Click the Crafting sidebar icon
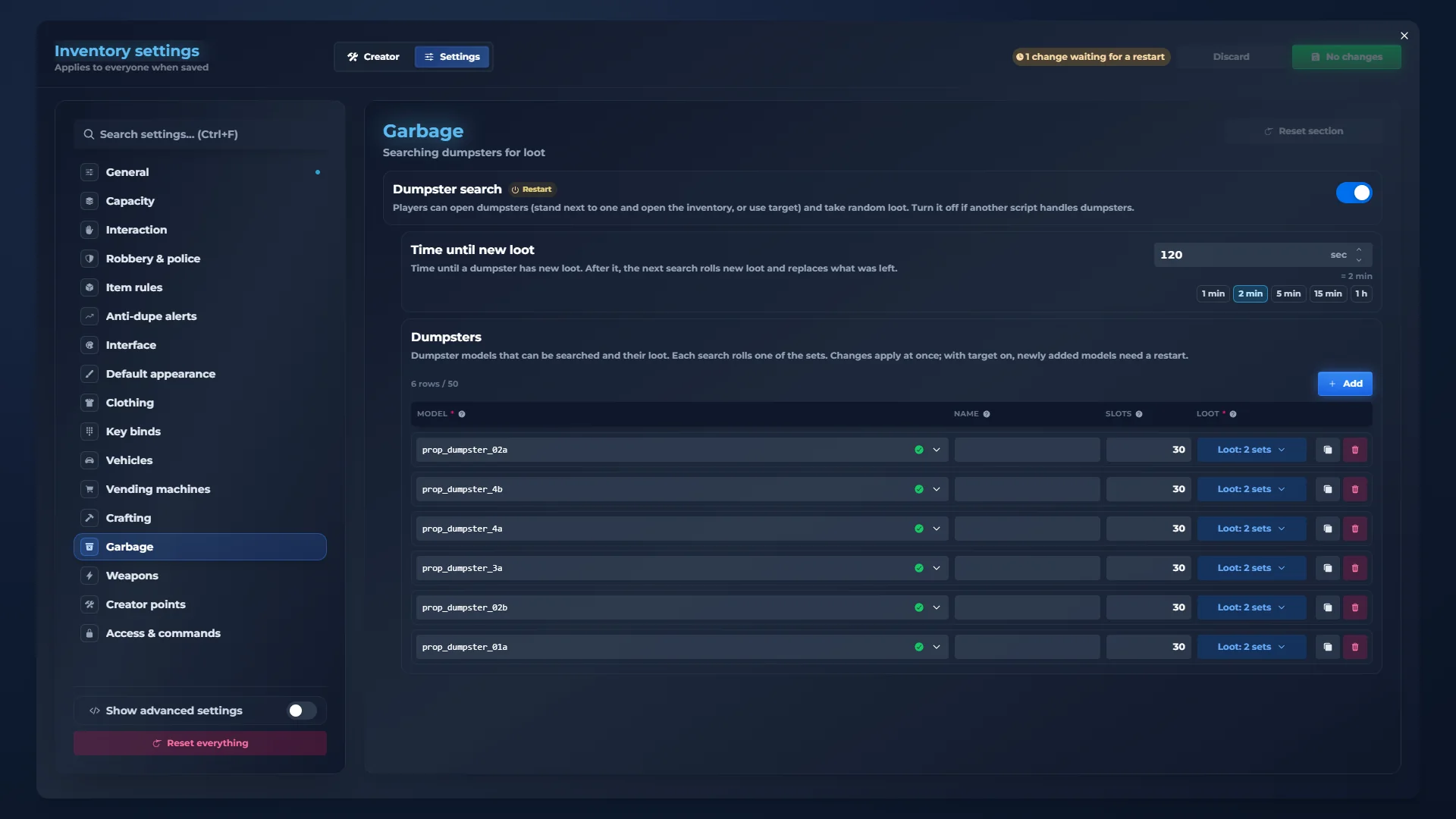Image resolution: width=1456 pixels, height=819 pixels. 89,518
